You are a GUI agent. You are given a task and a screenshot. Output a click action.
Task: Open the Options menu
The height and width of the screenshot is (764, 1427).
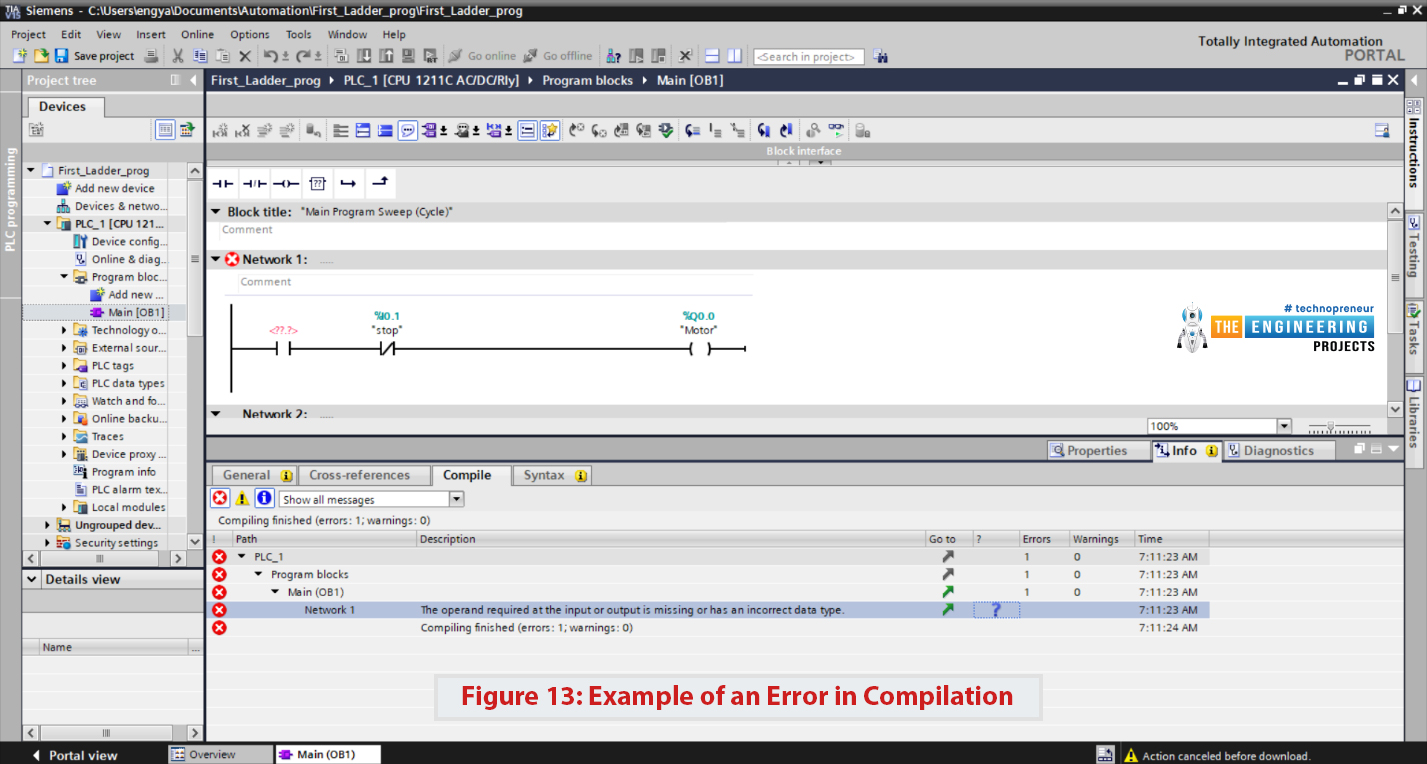tap(250, 34)
